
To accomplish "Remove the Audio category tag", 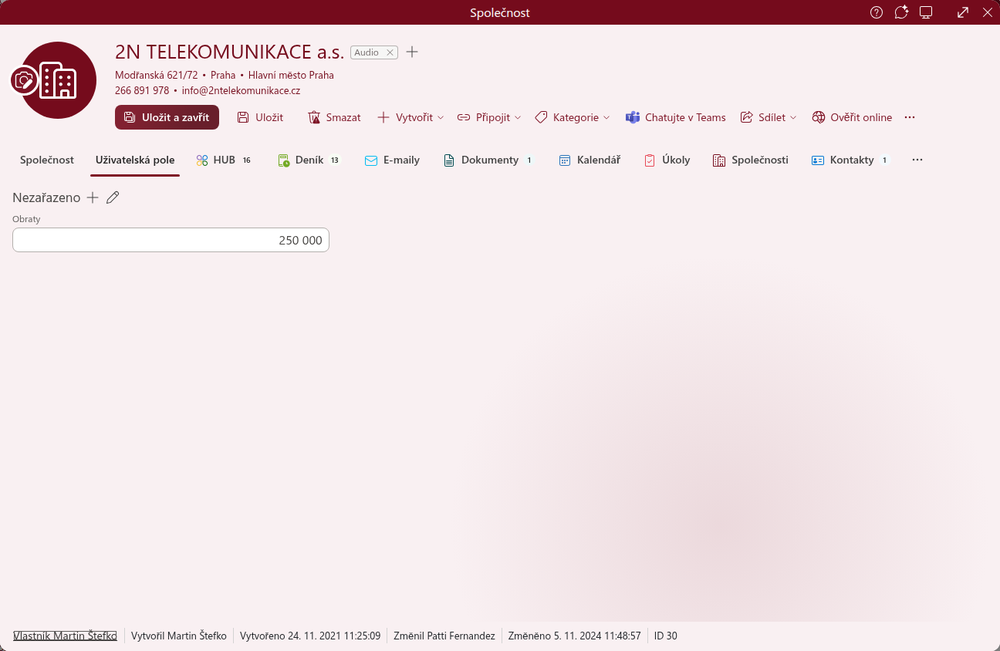I will coord(390,52).
